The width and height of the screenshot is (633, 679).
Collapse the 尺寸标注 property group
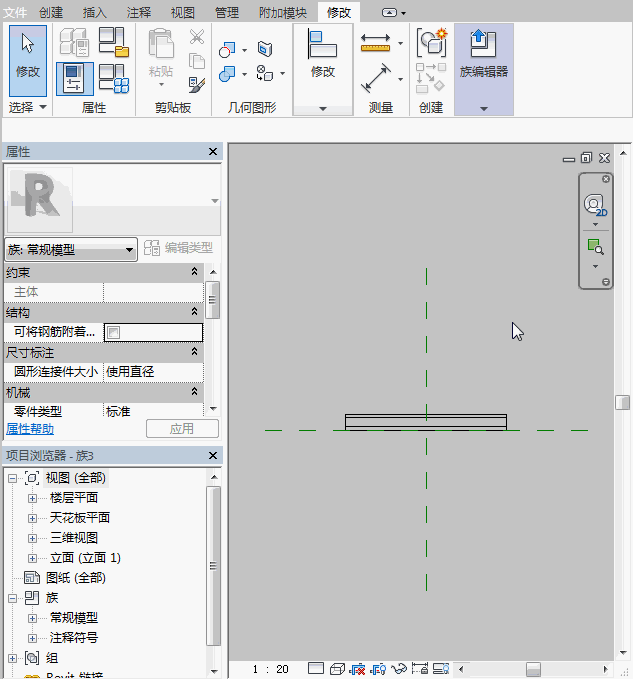195,353
